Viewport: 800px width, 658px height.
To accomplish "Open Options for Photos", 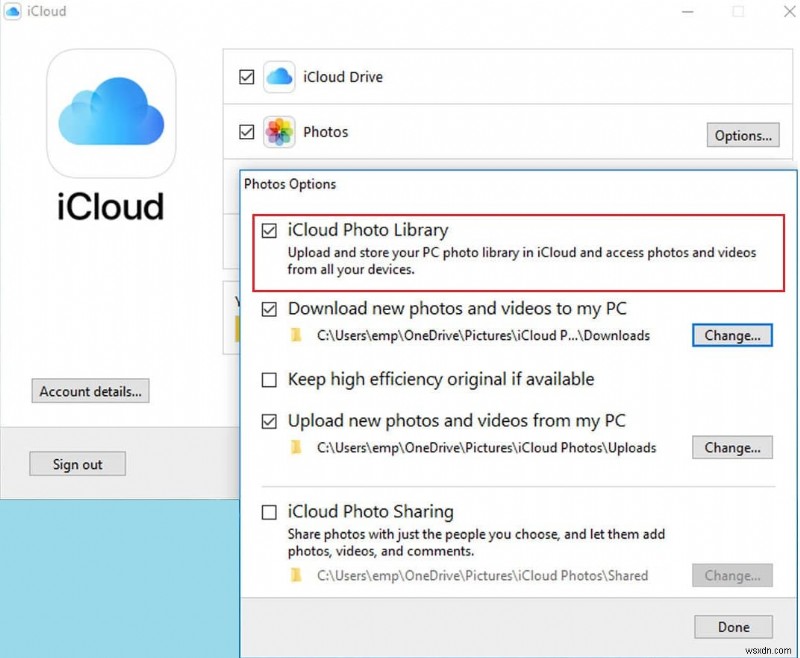I will click(742, 135).
